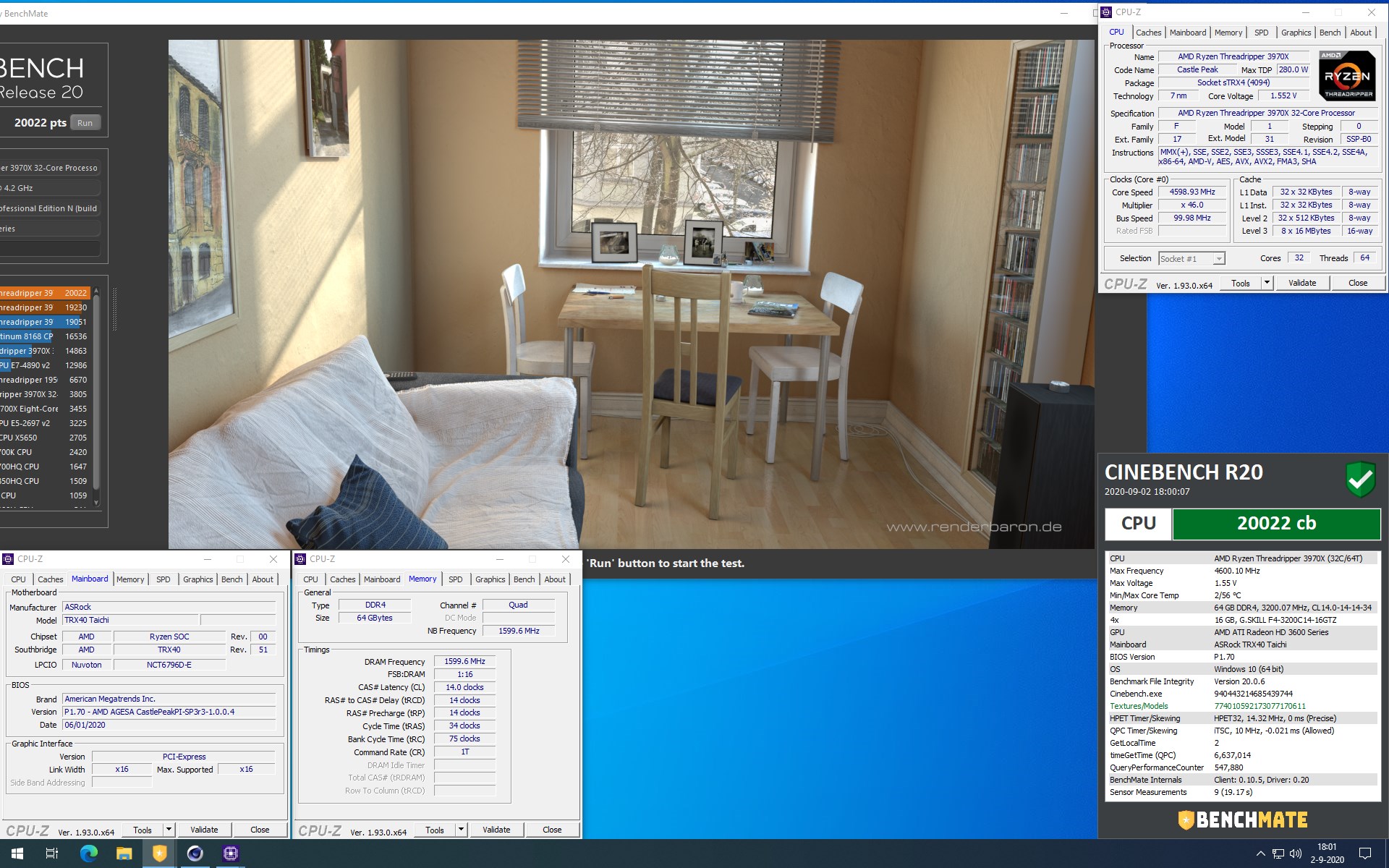Image resolution: width=1389 pixels, height=868 pixels.
Task: Select ranking row with score 12986
Action: coord(45,365)
